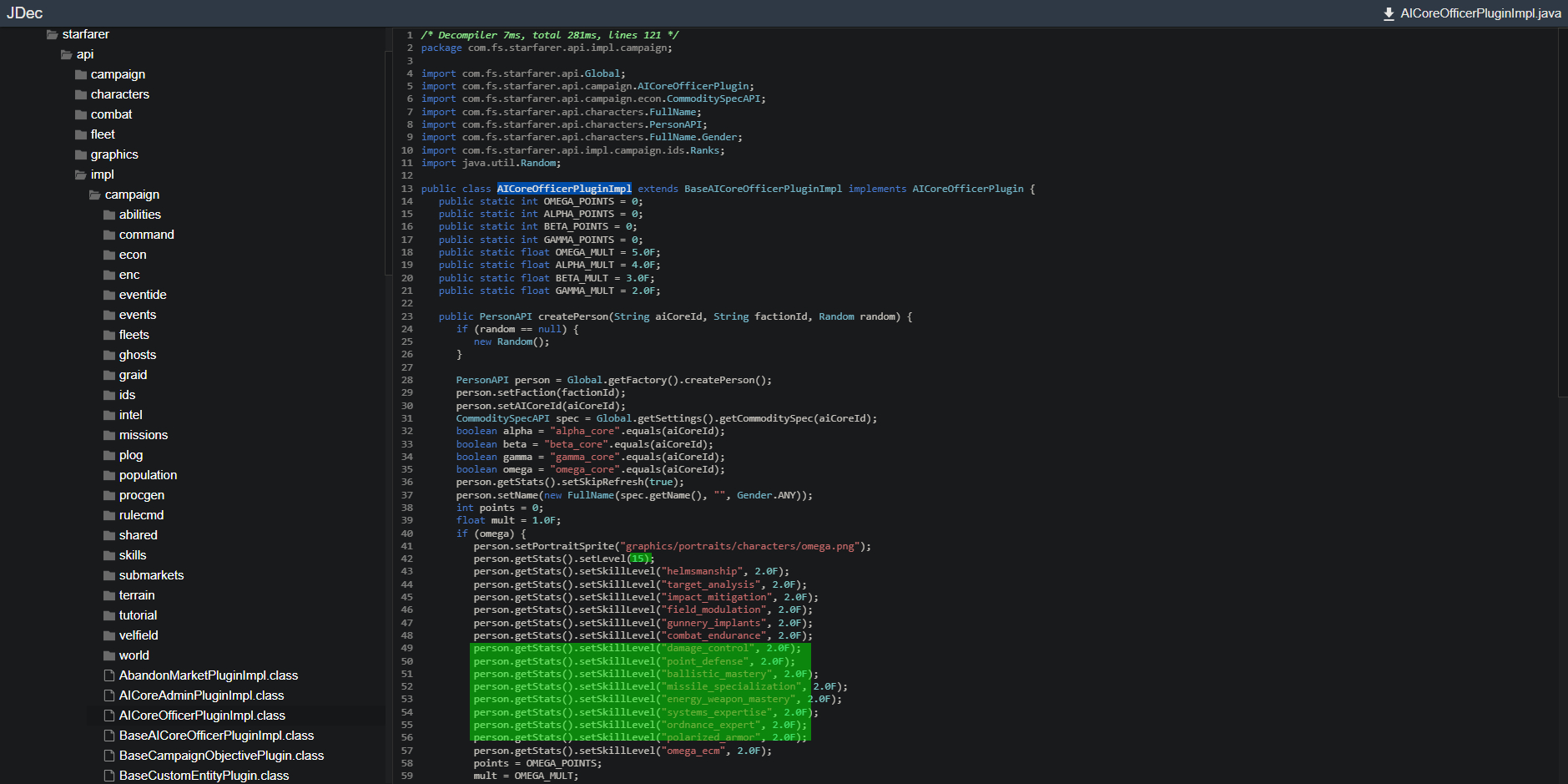This screenshot has height=784, width=1568.
Task: Open BaseCampaignObjectivePlugin.class from the sidebar
Action: [221, 755]
